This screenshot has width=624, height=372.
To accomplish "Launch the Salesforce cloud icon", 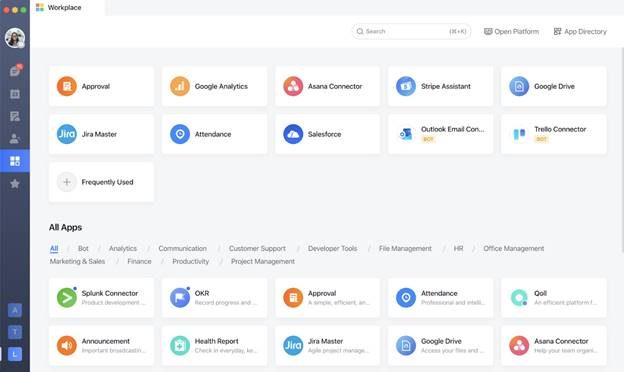I will [293, 134].
